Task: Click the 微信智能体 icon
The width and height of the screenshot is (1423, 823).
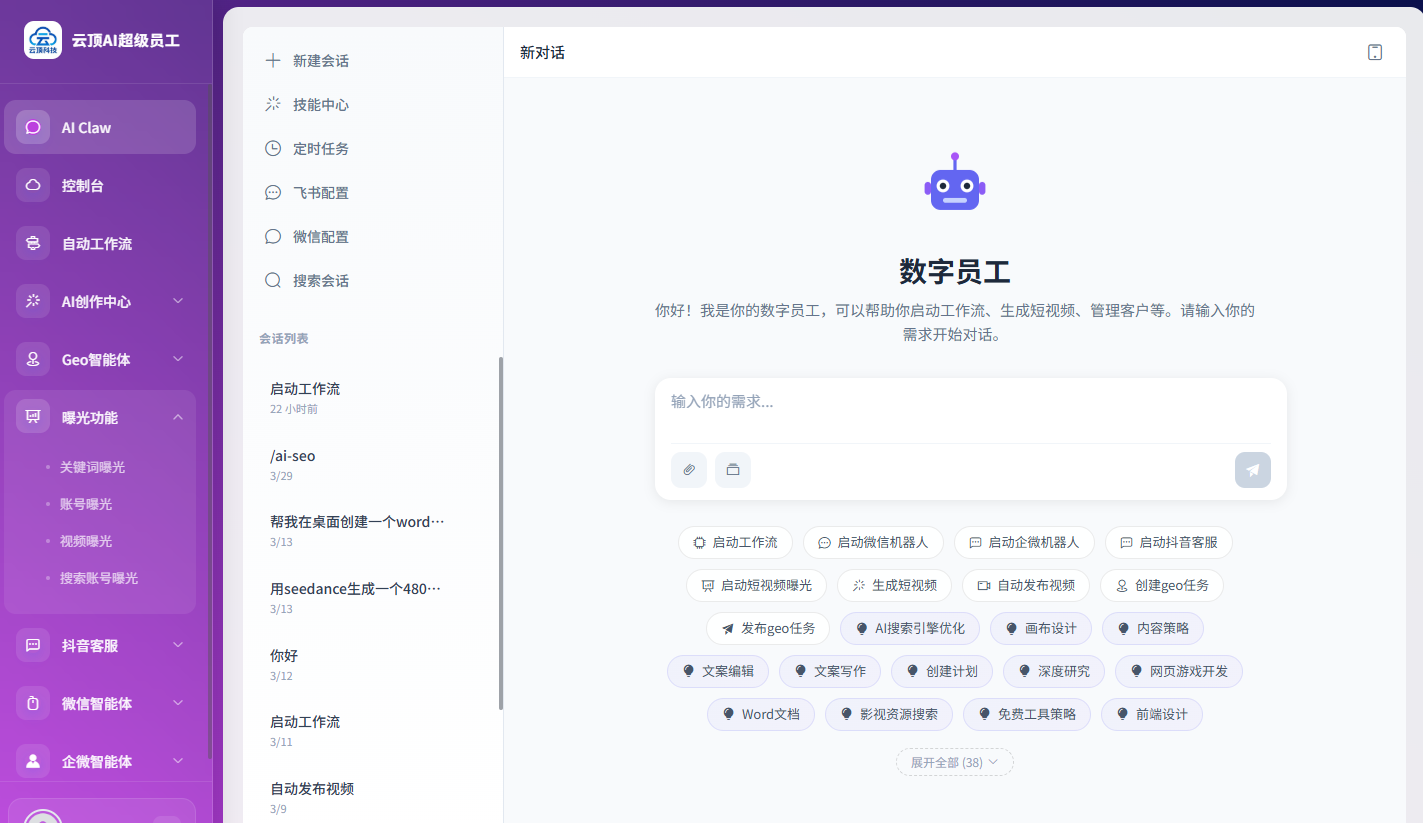Action: pyautogui.click(x=33, y=703)
